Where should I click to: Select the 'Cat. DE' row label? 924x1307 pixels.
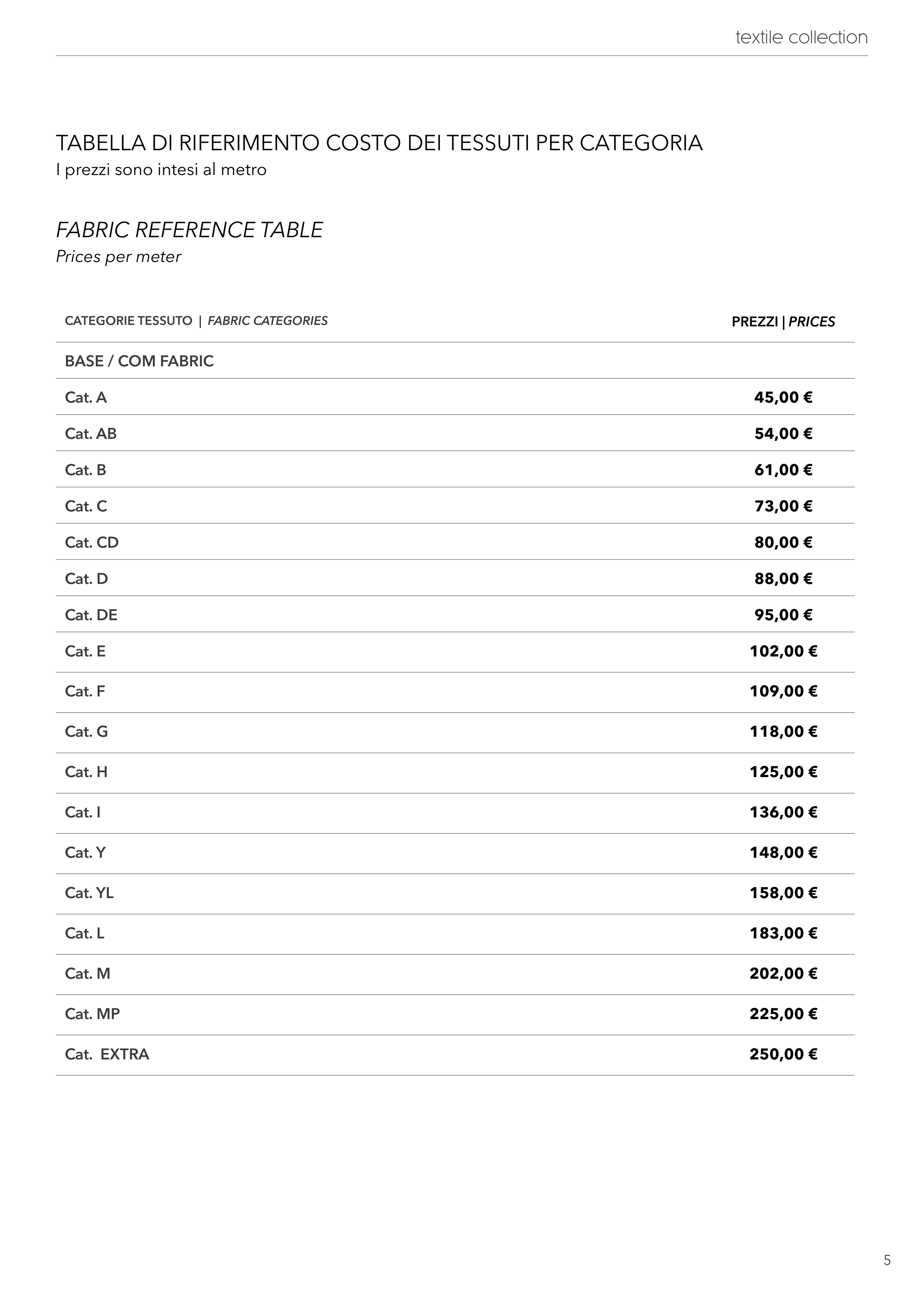pyautogui.click(x=91, y=615)
